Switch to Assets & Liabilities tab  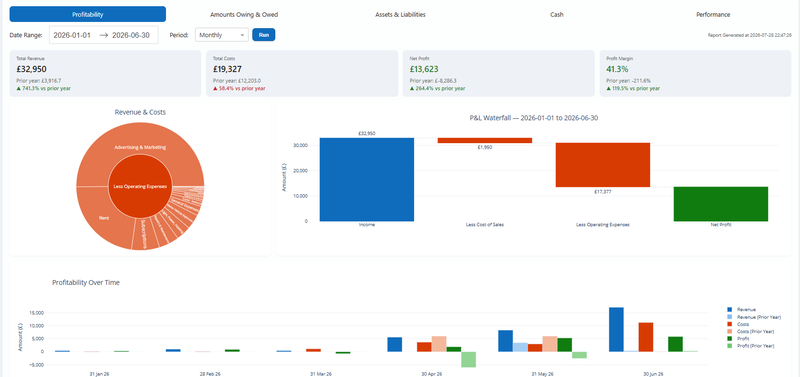point(400,15)
